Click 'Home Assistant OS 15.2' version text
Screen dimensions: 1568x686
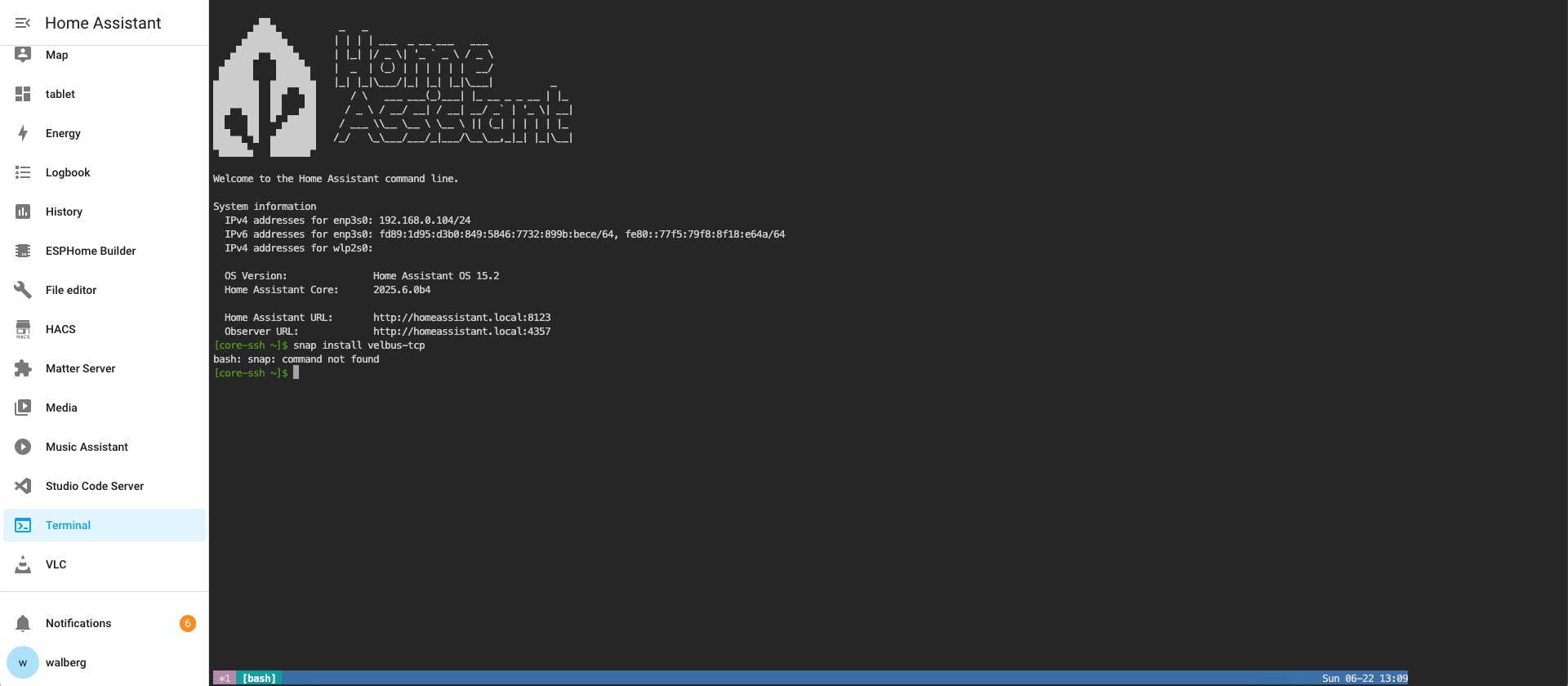tap(436, 275)
